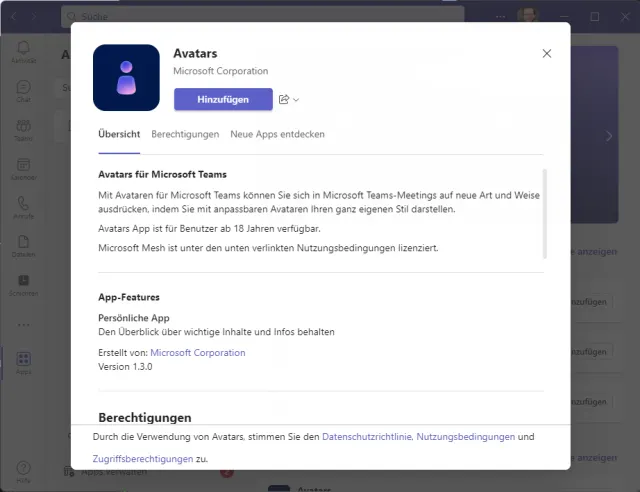640x492 pixels.
Task: Click Microsoft Corporation publisher text under title
Action: click(220, 71)
